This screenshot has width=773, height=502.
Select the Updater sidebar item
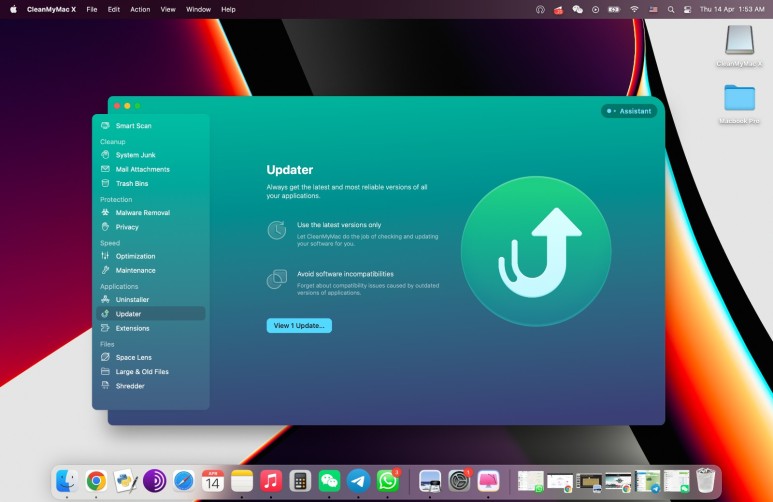click(151, 314)
